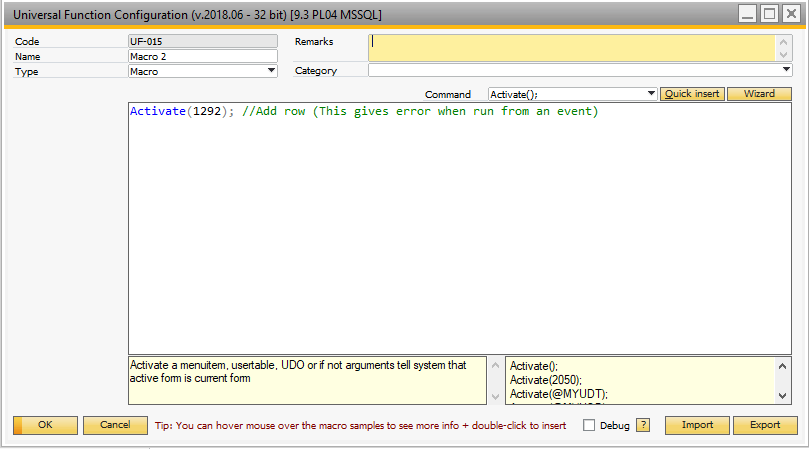
Task: Click the Export button
Action: click(x=765, y=425)
